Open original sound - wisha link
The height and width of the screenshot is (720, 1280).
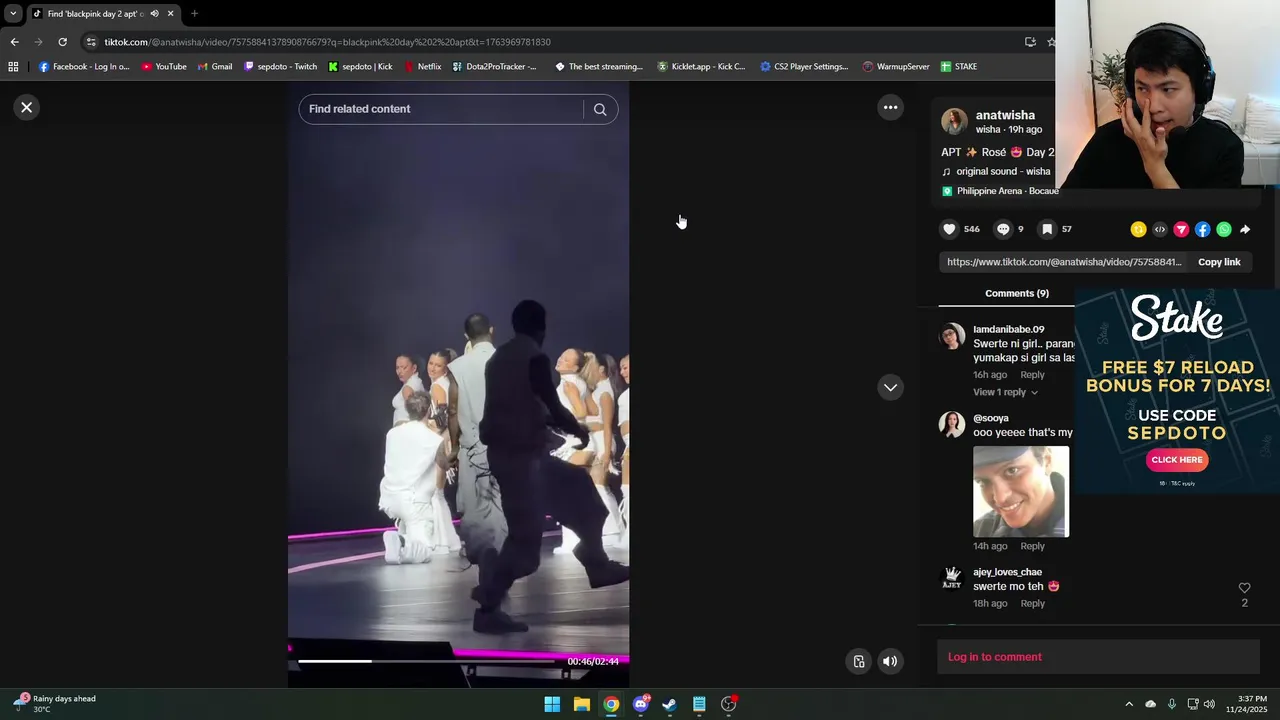(x=1003, y=171)
